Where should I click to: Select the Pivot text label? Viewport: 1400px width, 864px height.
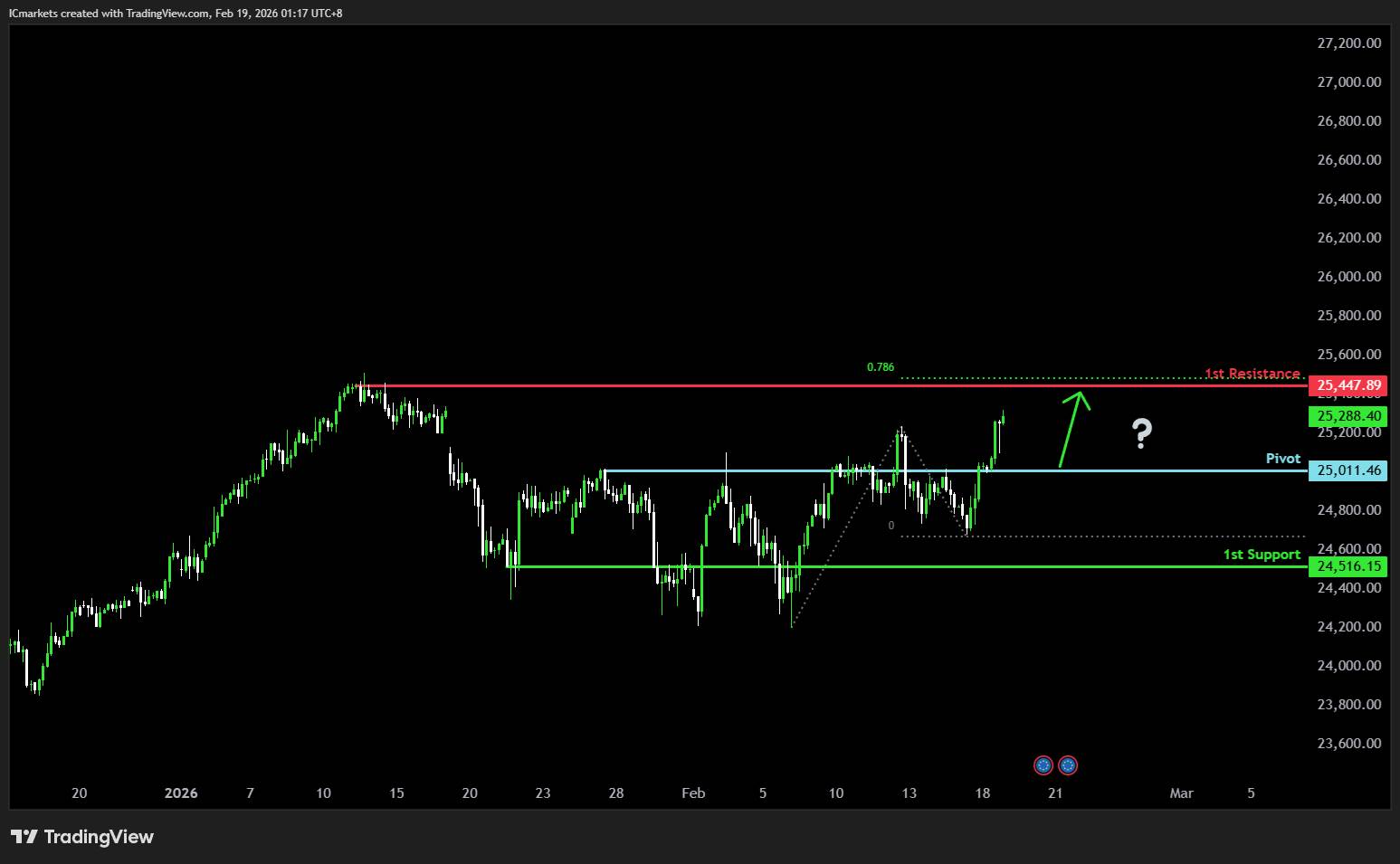(x=1282, y=459)
